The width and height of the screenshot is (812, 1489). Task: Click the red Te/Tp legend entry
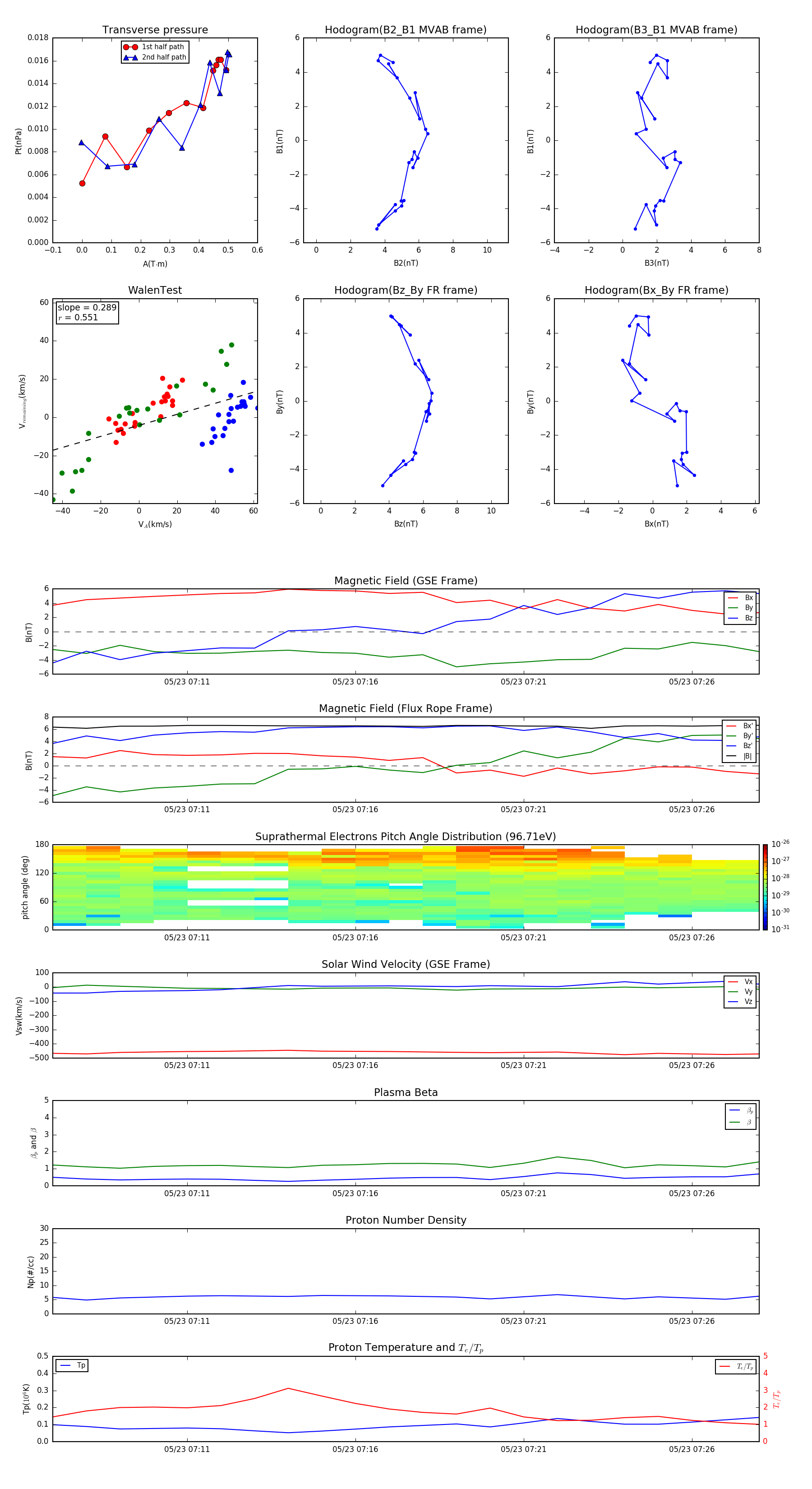point(736,1366)
